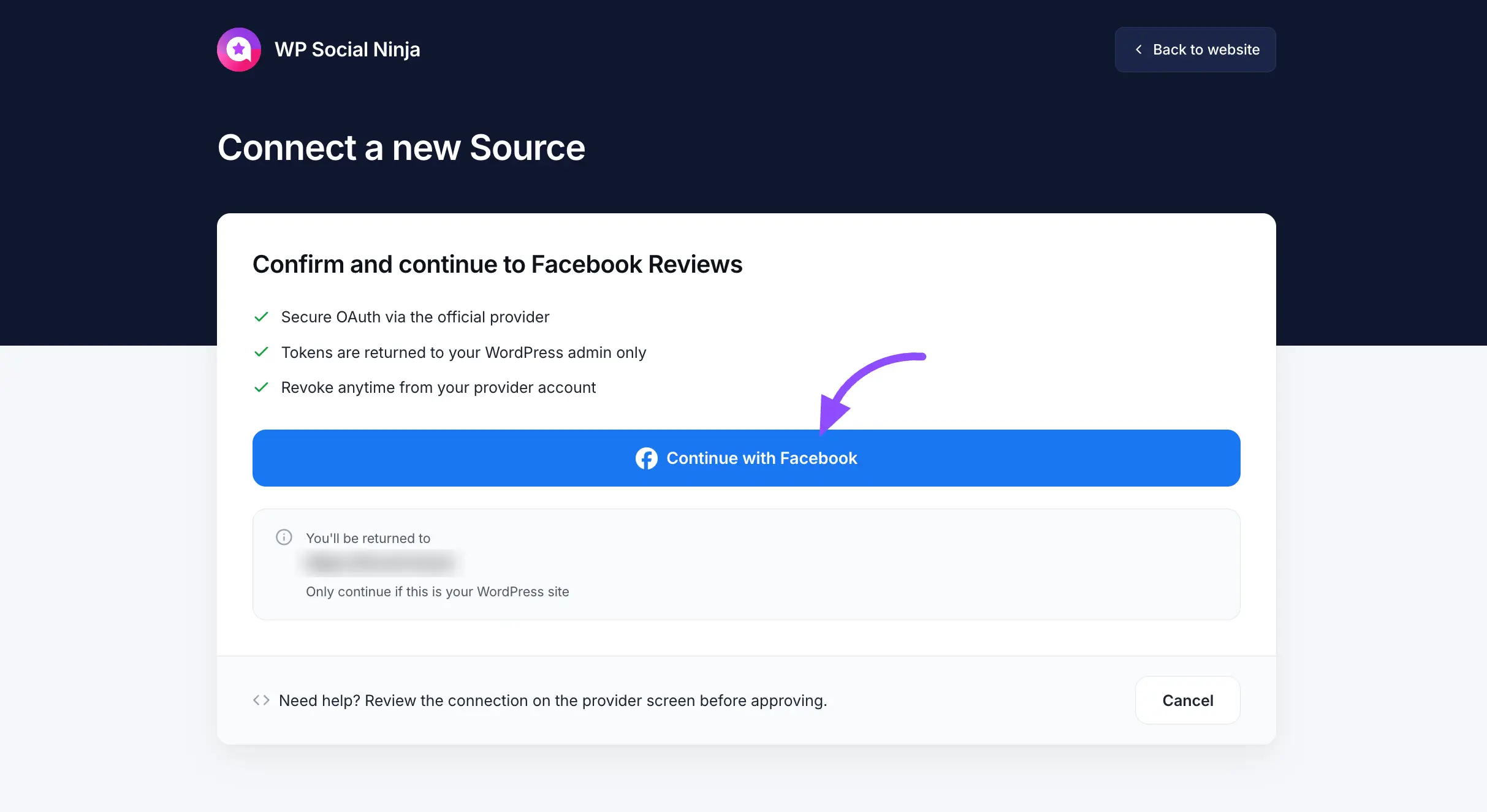1487x812 pixels.
Task: Click the text Secure OAuth via the official provider
Action: click(415, 317)
